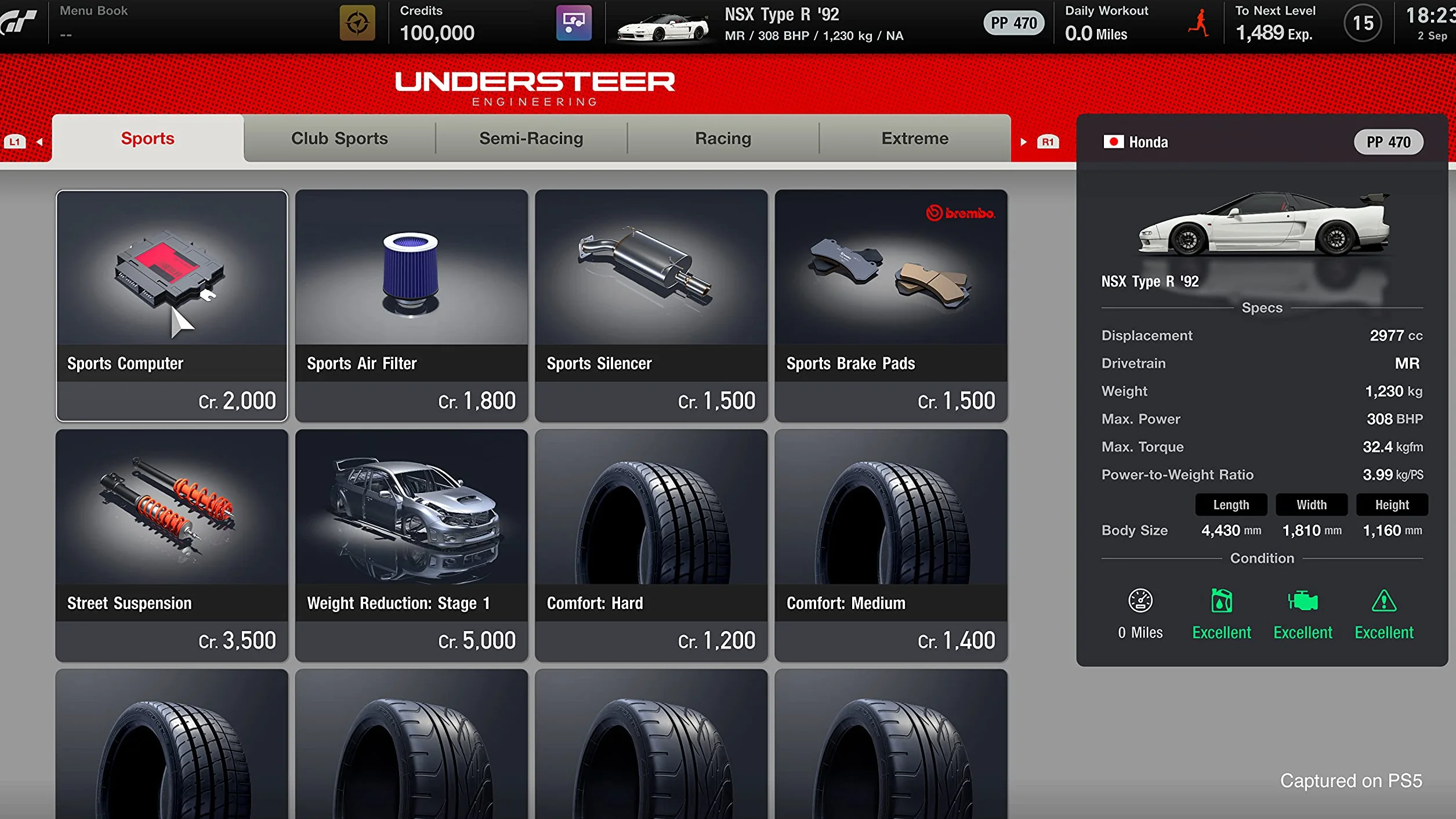
Task: Click the Daily Workout 0.0 Miles text
Action: pyautogui.click(x=1106, y=24)
